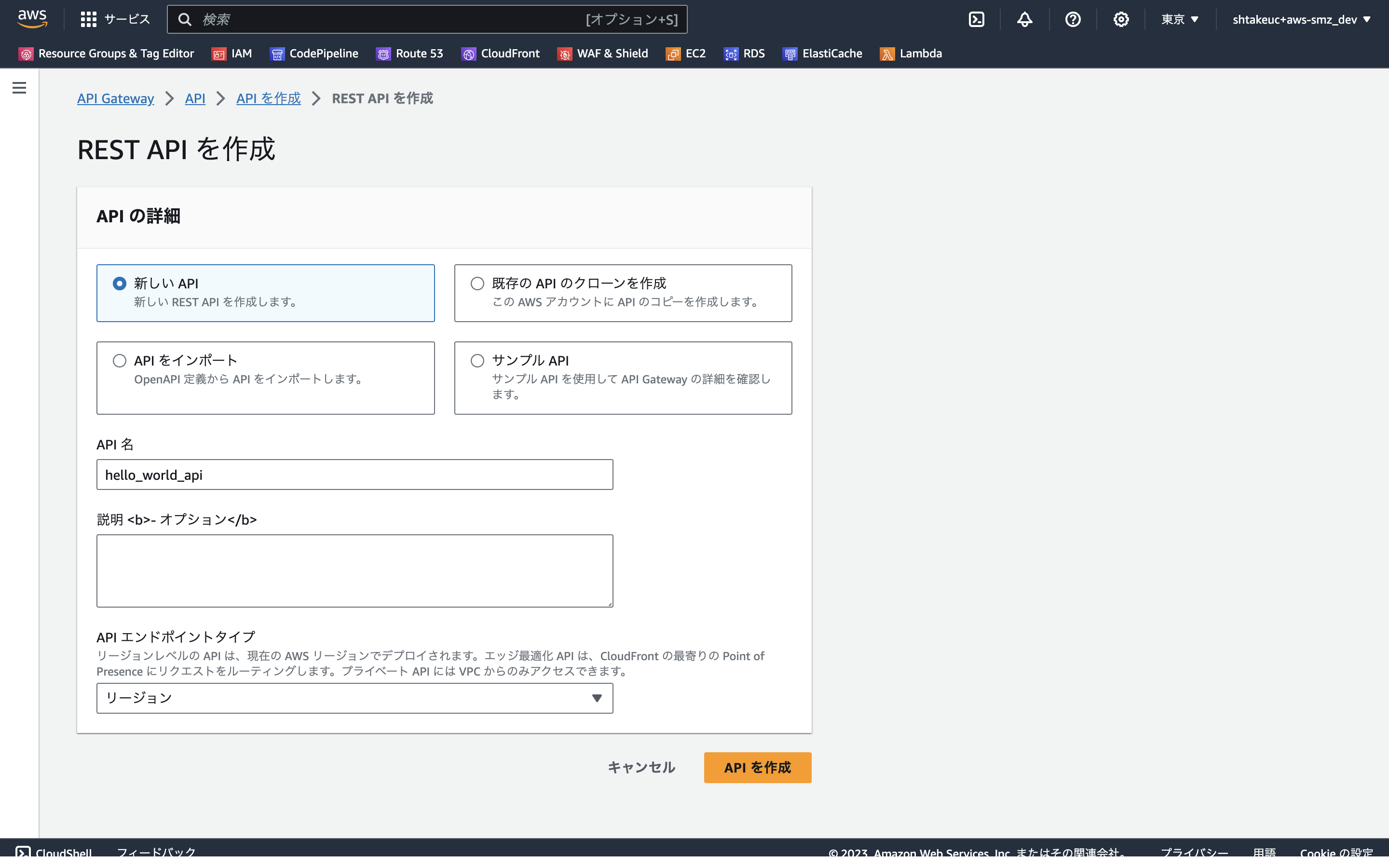Open the help question mark icon
This screenshot has height=868, width=1389.
[1073, 19]
